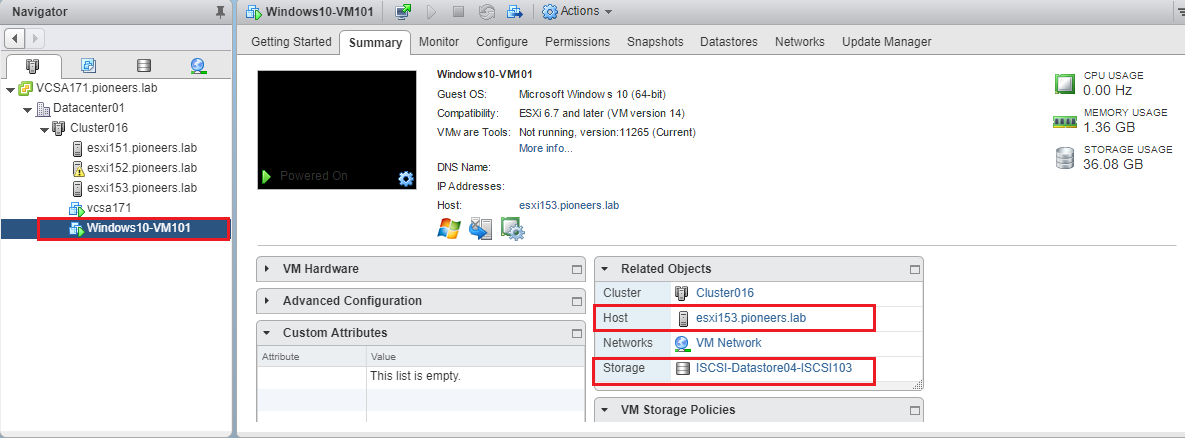Open the VM console thumbnail
Viewport: 1185px width, 438px height.
[x=337, y=130]
